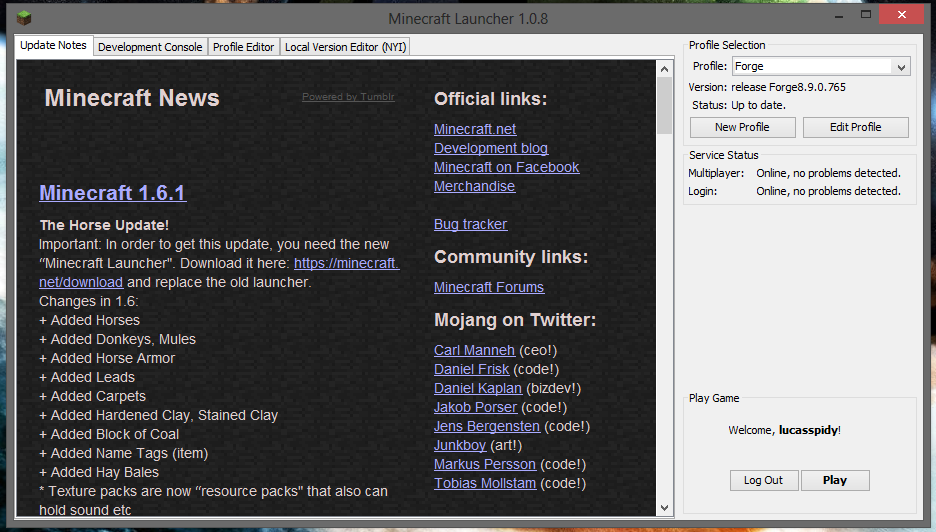
Task: Click the Log Out button
Action: coord(763,480)
